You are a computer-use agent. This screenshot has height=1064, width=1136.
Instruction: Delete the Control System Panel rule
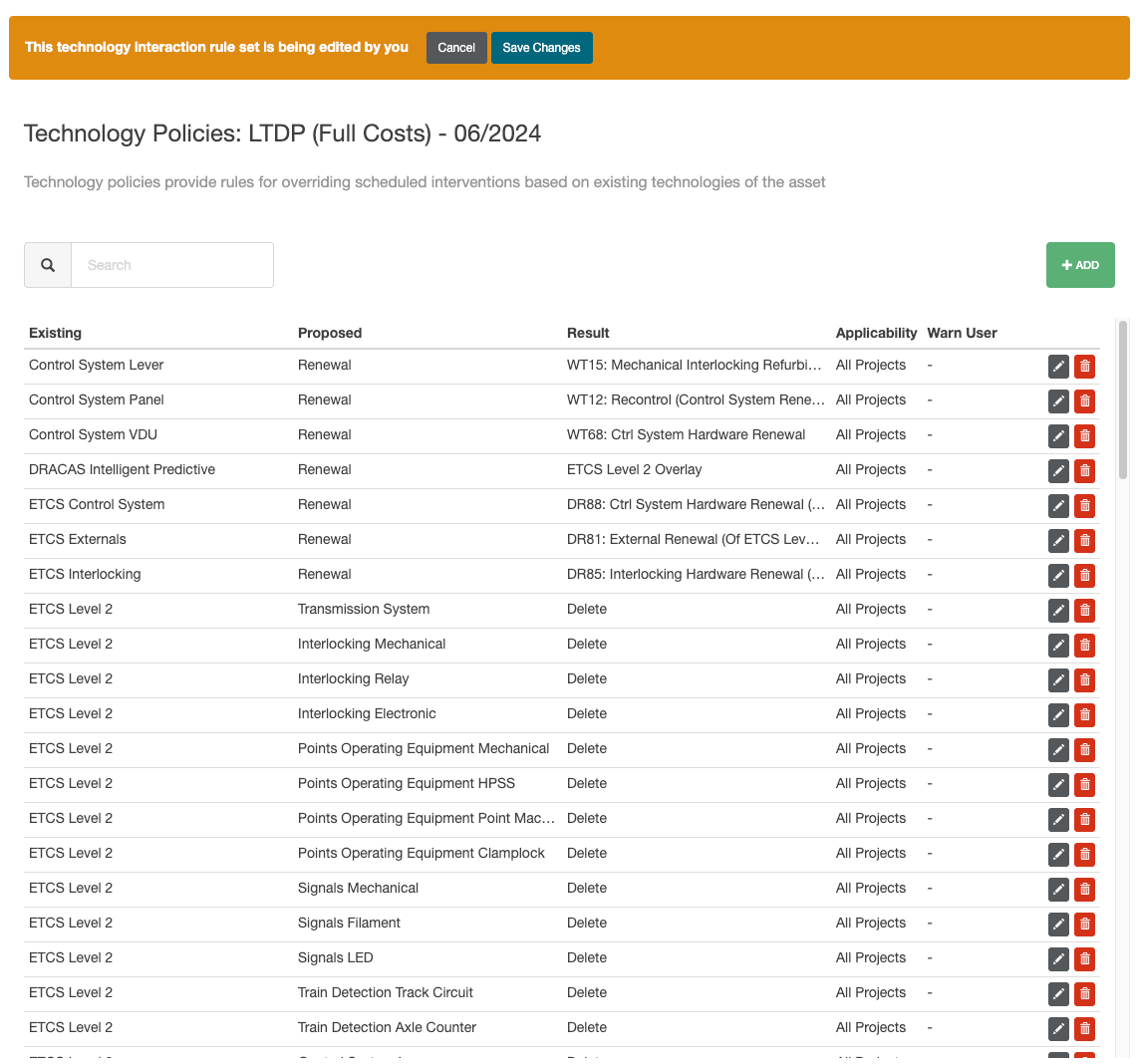(x=1085, y=400)
